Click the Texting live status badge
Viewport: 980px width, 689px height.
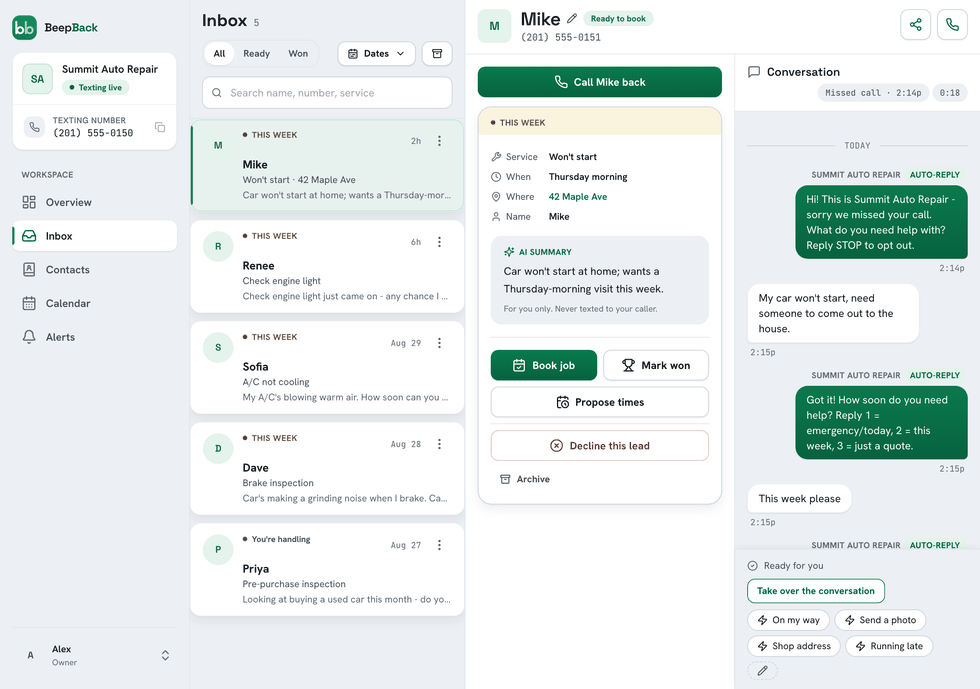pos(96,88)
